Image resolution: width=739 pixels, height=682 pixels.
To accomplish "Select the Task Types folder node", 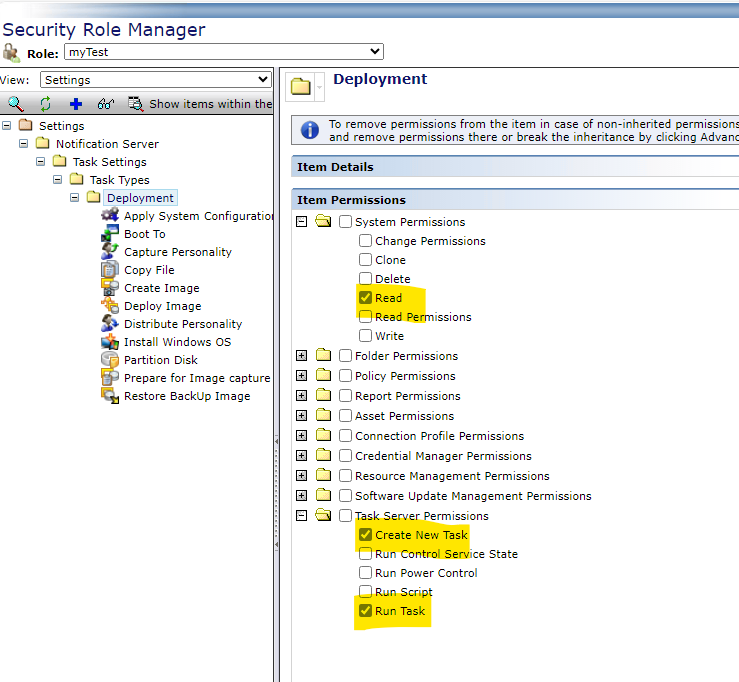I will (119, 180).
